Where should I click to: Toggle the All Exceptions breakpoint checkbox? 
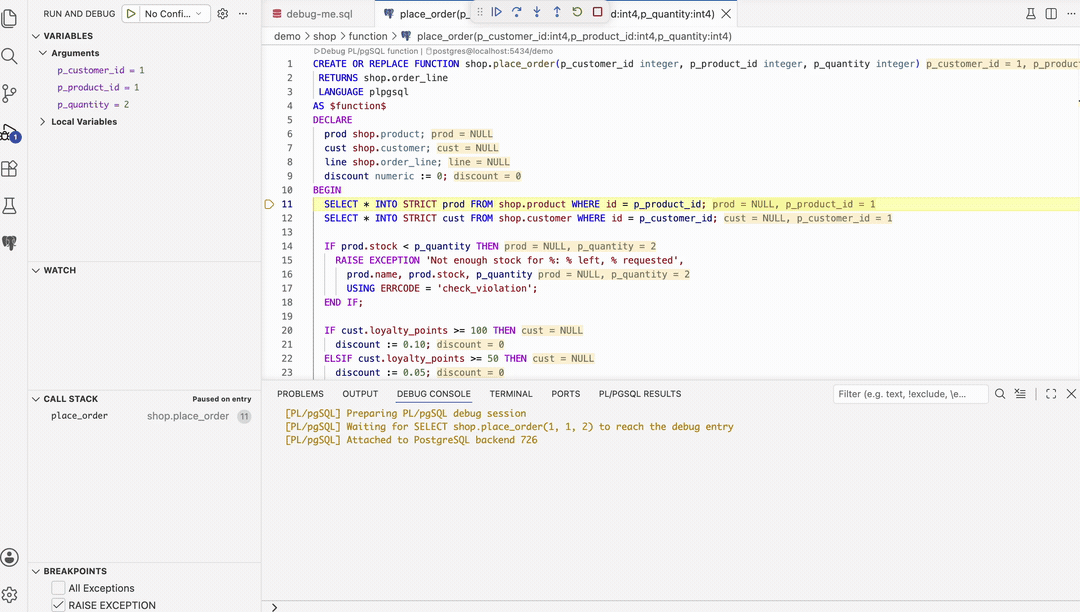tap(59, 588)
